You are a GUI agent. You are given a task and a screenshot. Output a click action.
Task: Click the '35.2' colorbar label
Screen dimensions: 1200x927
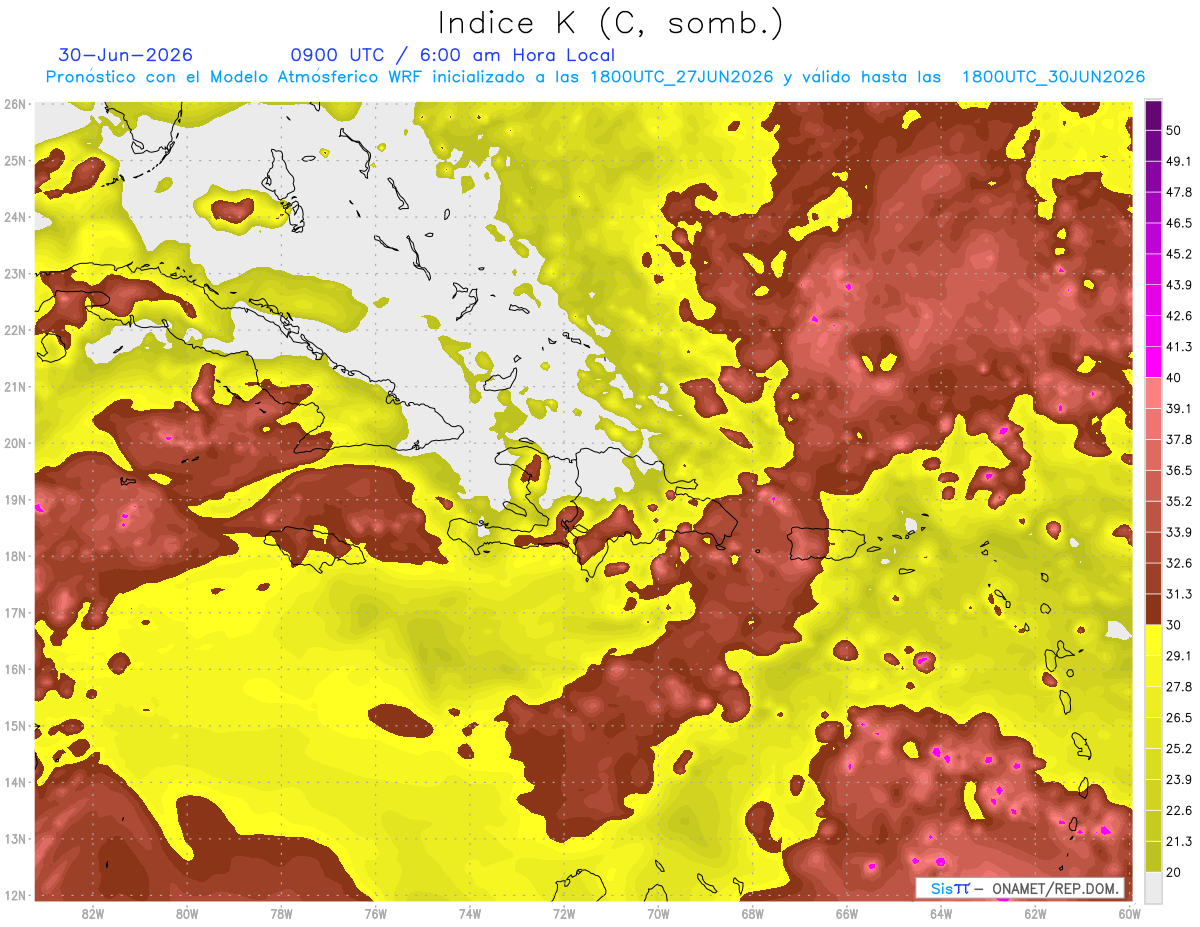pyautogui.click(x=1178, y=501)
